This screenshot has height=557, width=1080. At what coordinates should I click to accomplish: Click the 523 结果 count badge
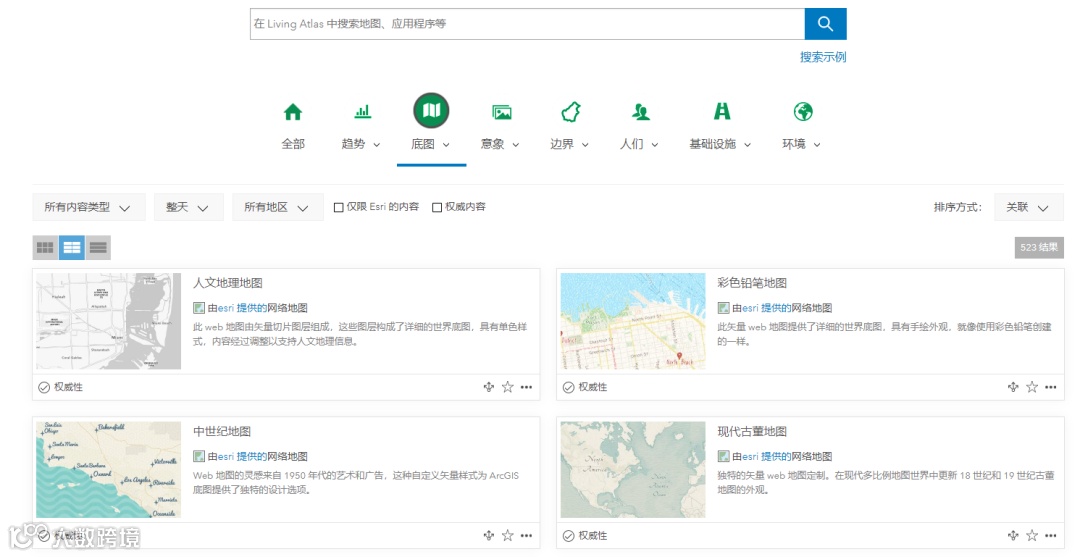pos(1039,248)
